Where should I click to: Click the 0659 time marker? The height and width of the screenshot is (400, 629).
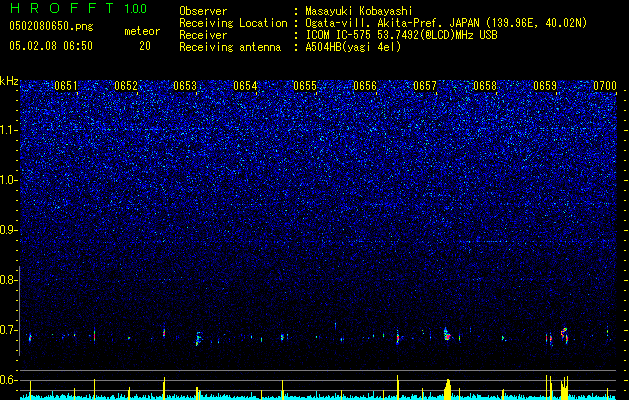(x=545, y=86)
